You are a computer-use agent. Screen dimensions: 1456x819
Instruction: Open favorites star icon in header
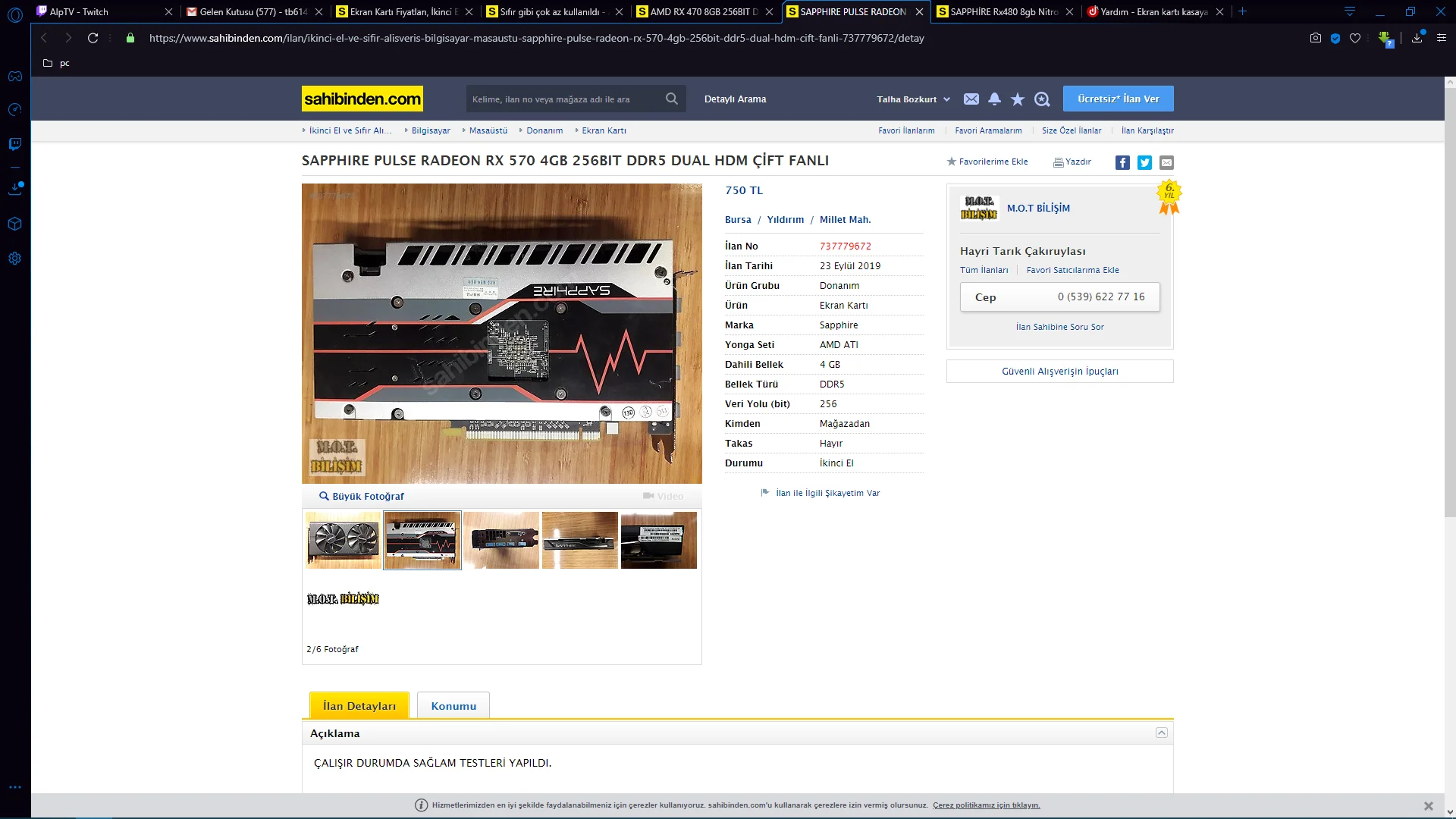click(x=1018, y=99)
